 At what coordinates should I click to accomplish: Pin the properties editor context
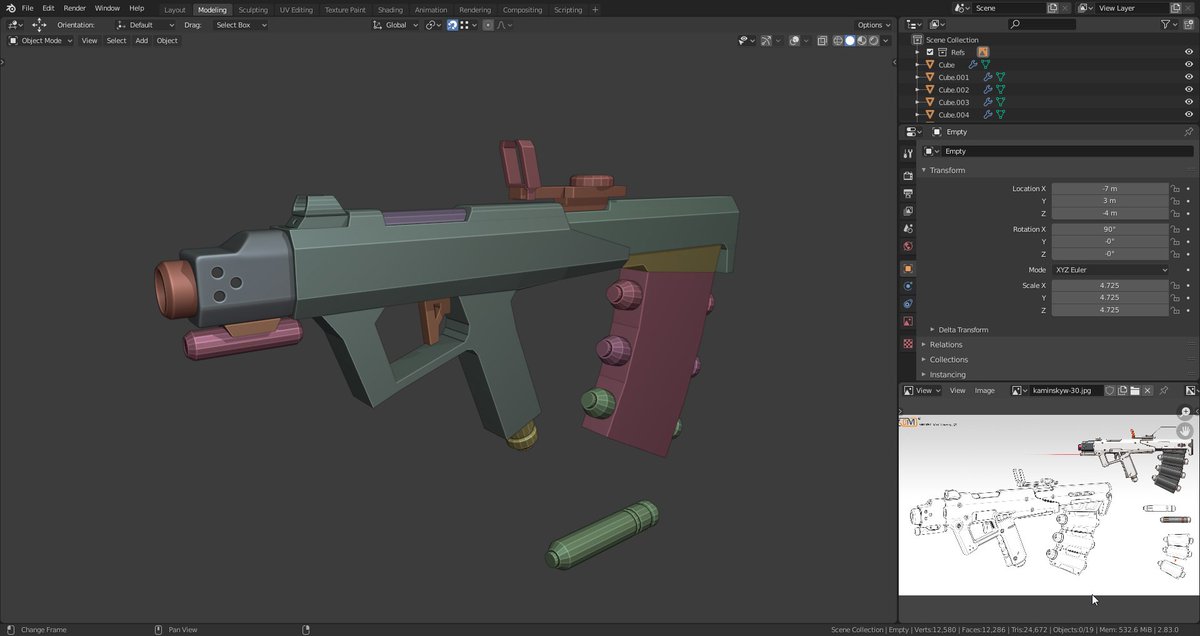[x=1188, y=132]
